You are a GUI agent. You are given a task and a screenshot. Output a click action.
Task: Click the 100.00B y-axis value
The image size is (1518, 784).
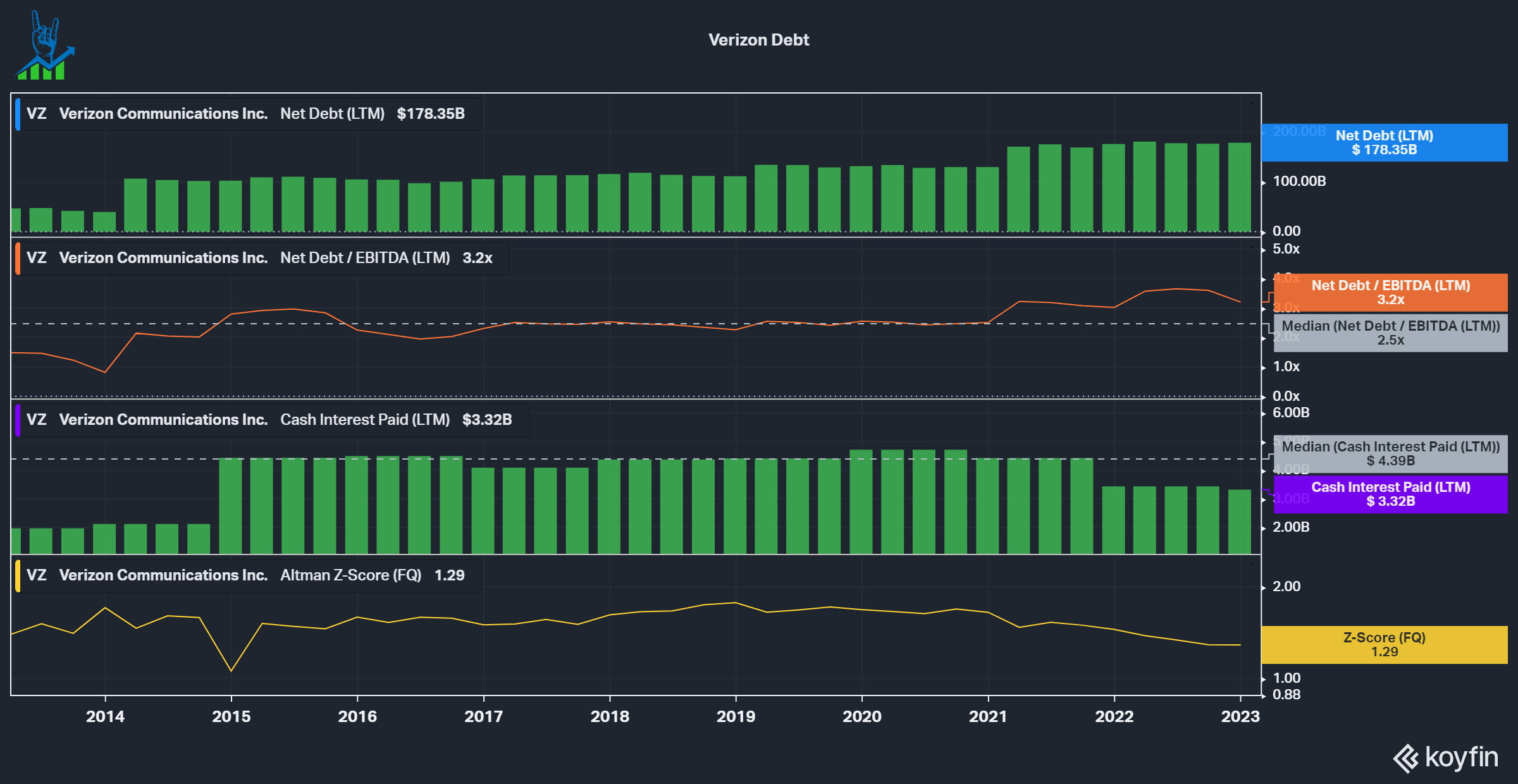1299,181
